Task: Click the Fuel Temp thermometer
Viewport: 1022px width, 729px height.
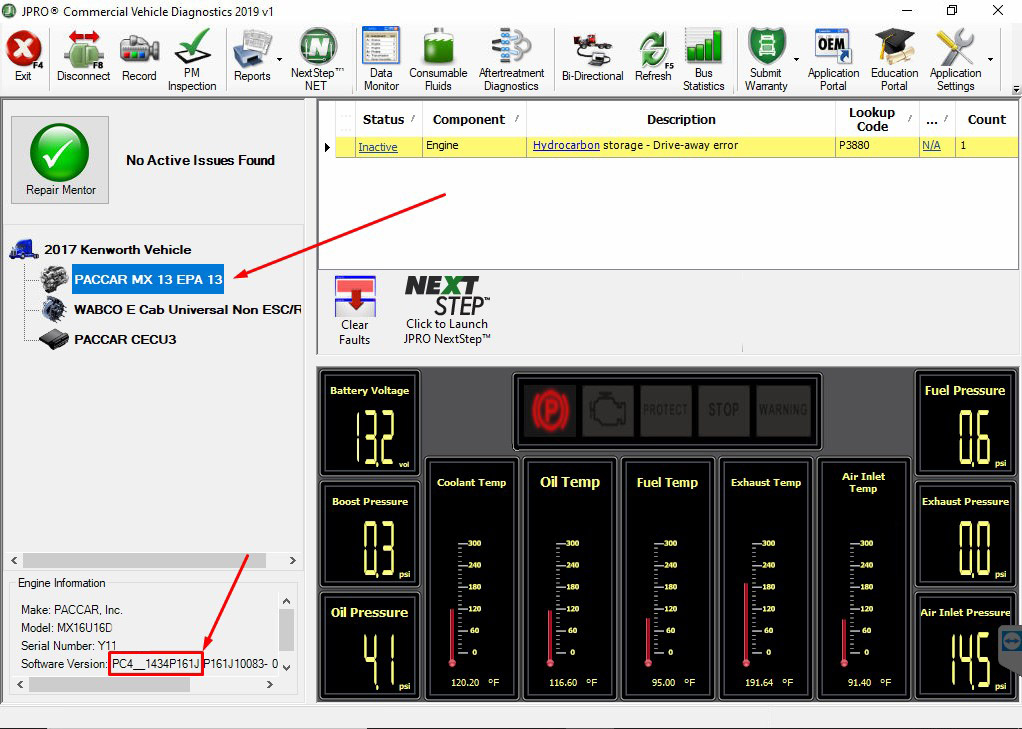Action: coord(667,579)
